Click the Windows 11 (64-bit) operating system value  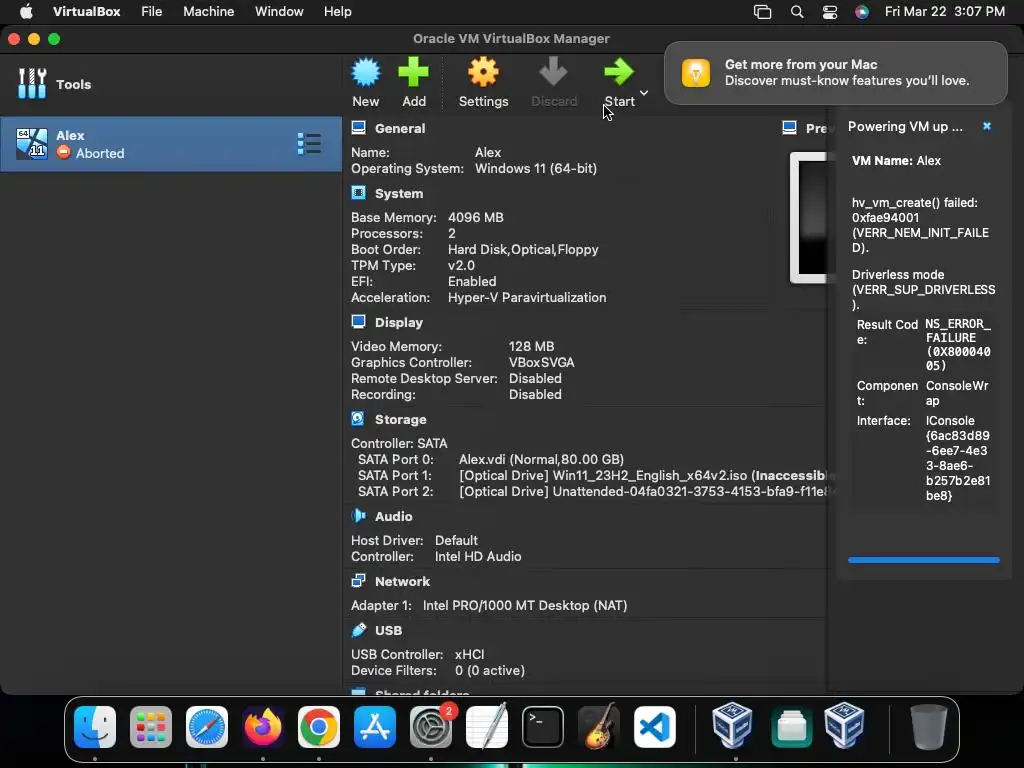(x=536, y=168)
